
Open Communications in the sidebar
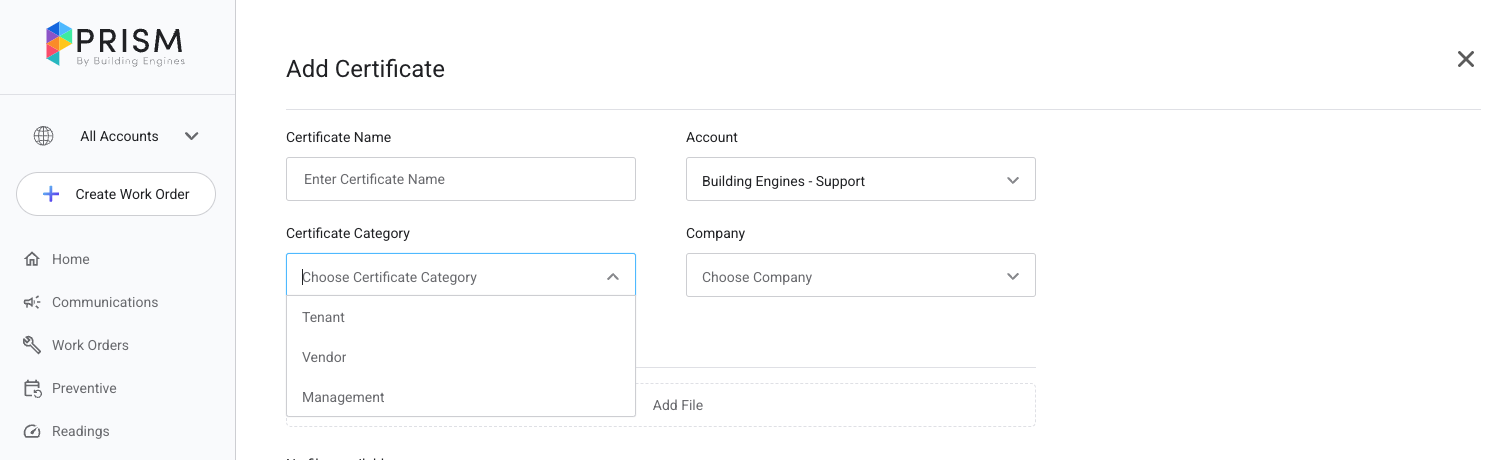coord(105,302)
